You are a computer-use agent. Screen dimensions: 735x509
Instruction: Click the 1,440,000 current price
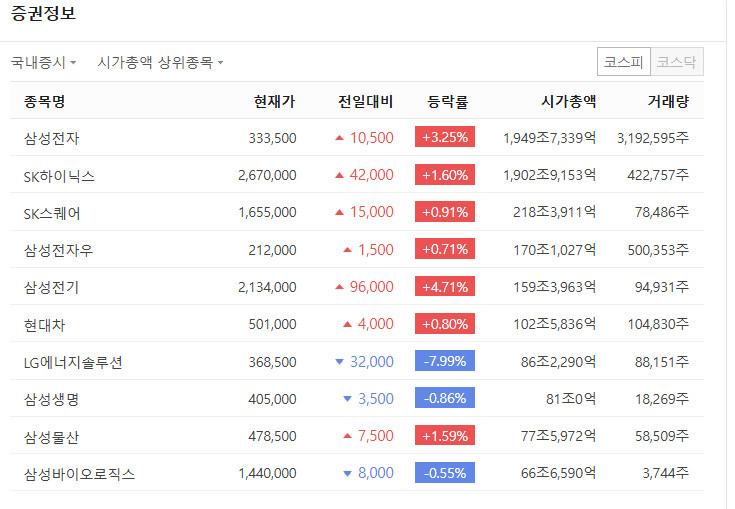(x=267, y=473)
